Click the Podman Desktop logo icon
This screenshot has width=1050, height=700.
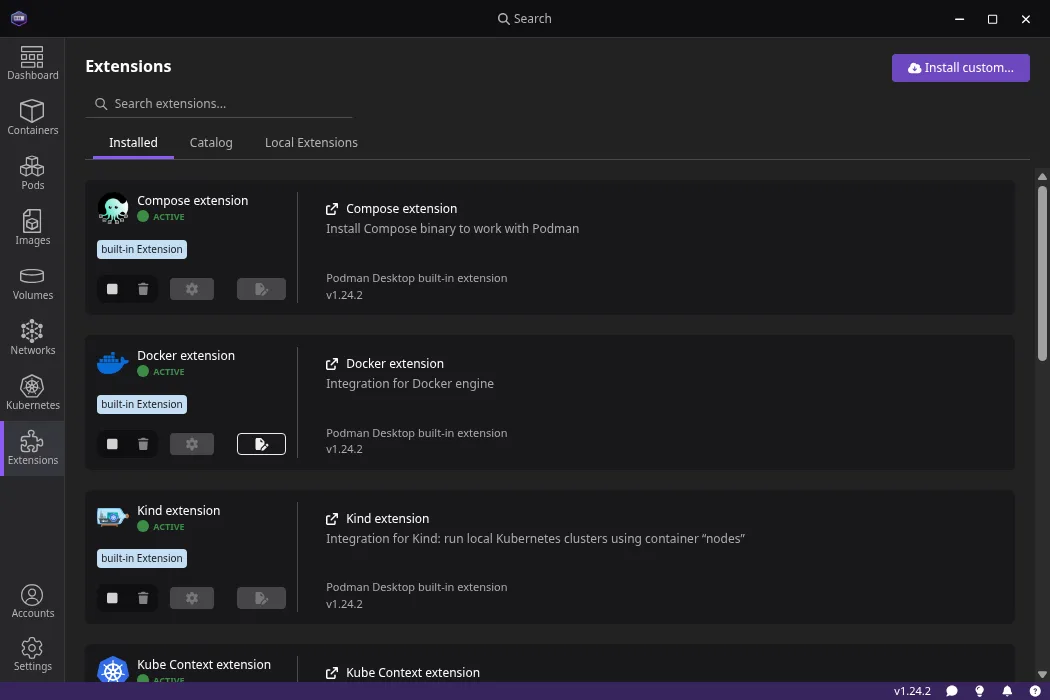[19, 18]
